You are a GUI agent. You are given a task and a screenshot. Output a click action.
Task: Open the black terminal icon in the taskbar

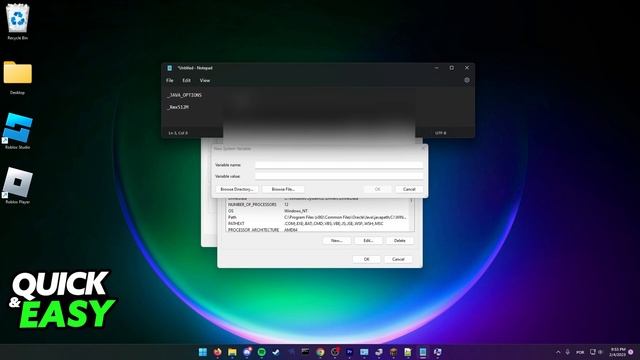click(x=305, y=352)
